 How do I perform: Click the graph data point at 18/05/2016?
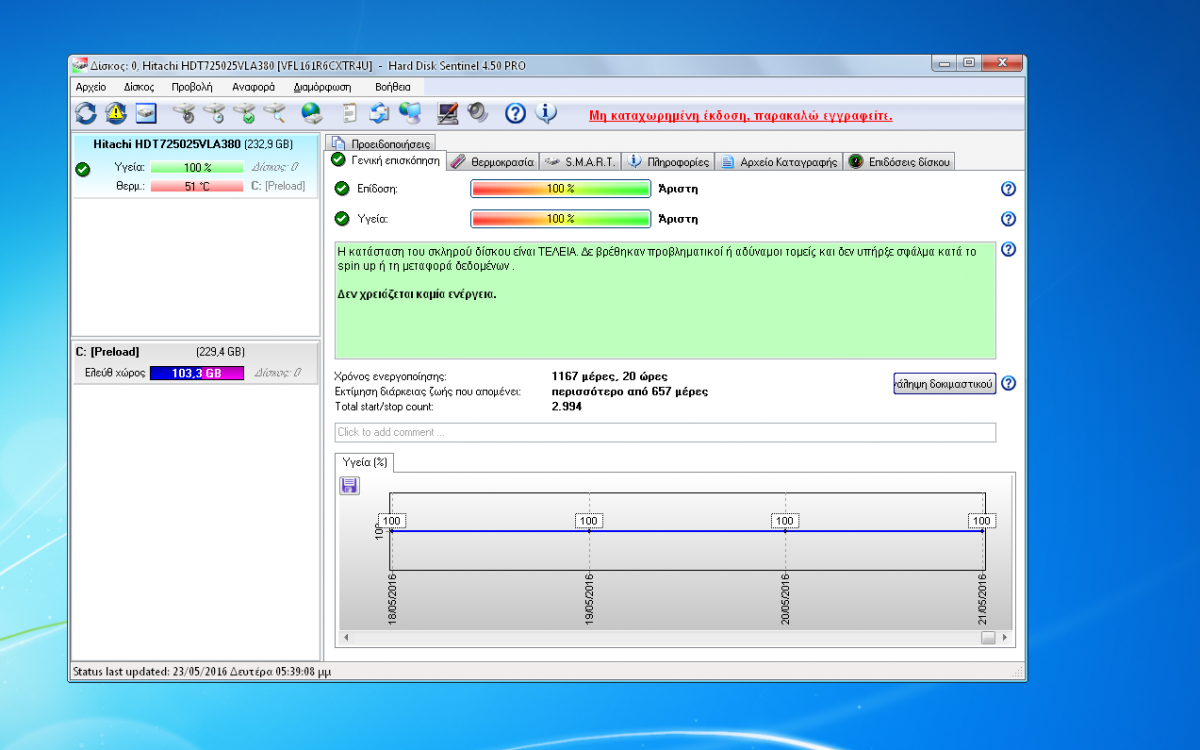pyautogui.click(x=391, y=531)
